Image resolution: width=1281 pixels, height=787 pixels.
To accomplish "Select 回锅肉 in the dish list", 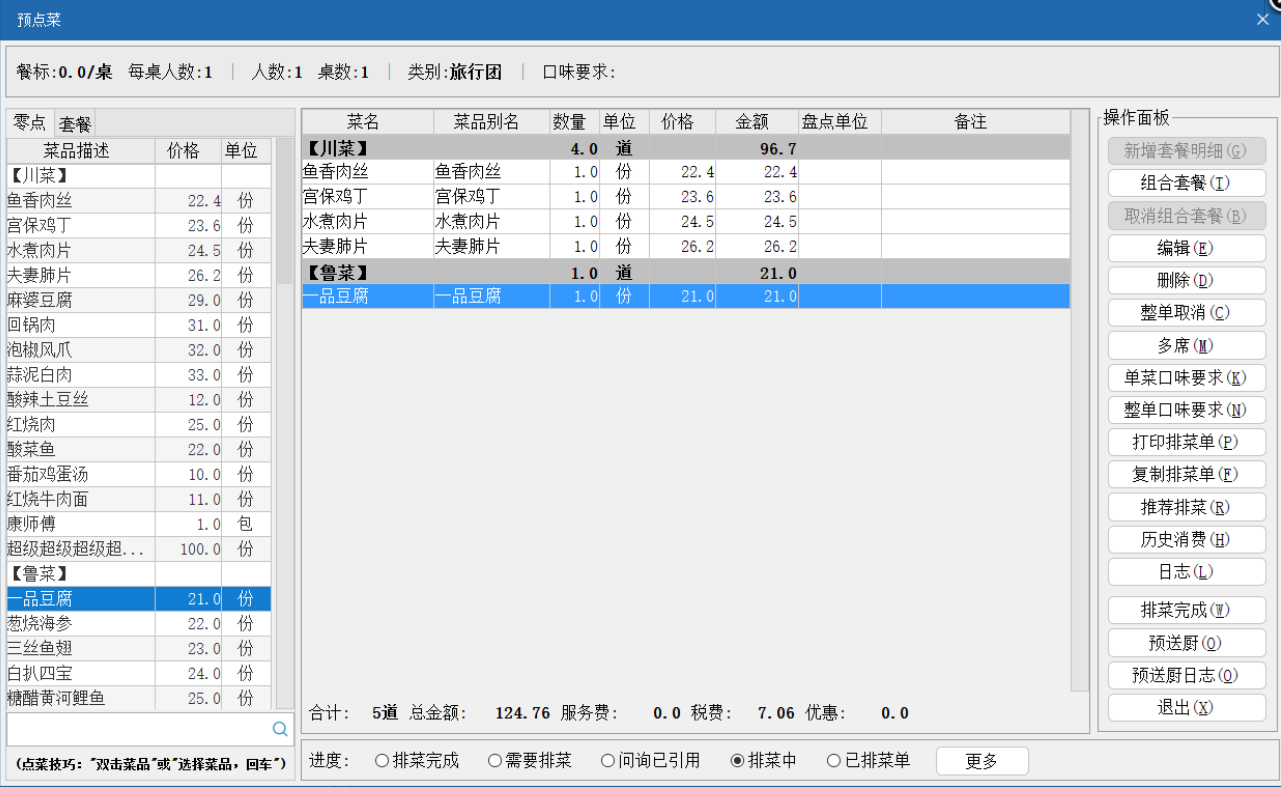I will (139, 325).
